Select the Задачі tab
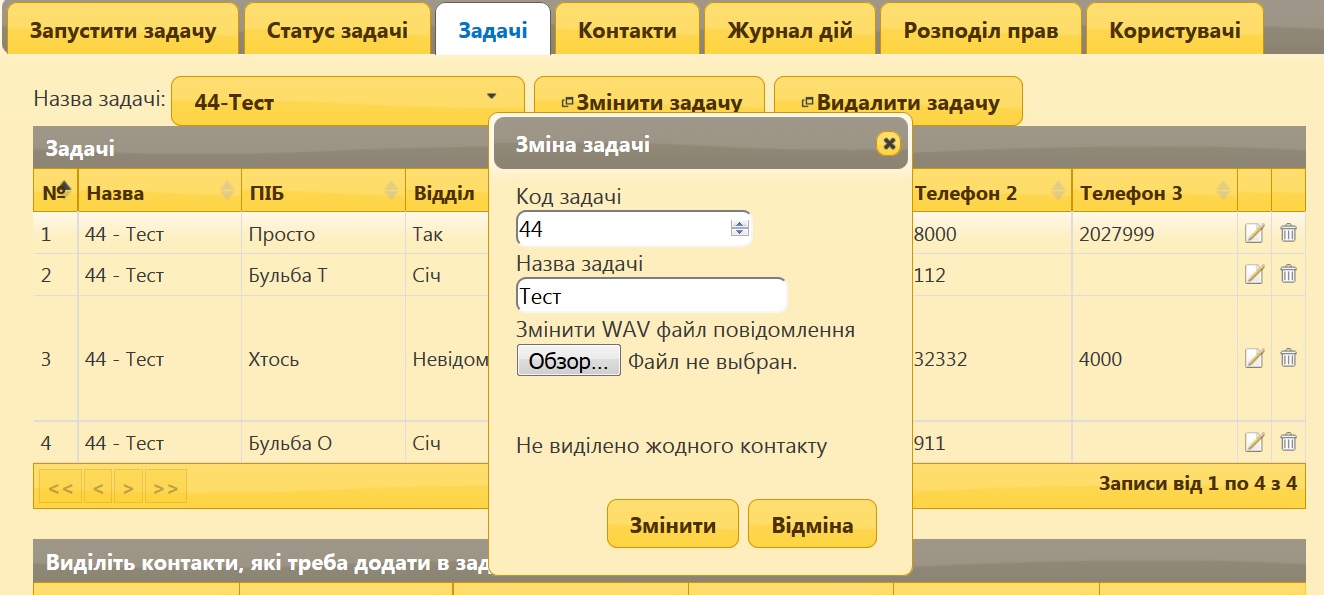Screen dimensions: 1324x595 [493, 30]
